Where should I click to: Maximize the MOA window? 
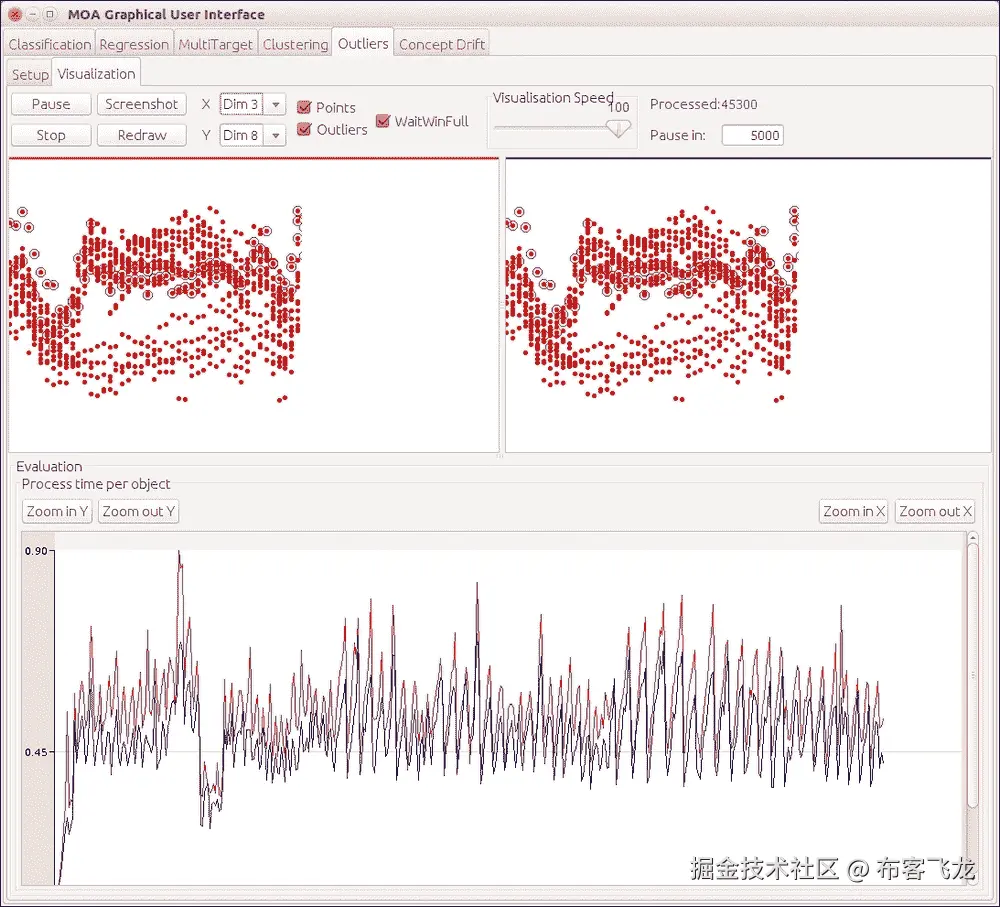50,14
